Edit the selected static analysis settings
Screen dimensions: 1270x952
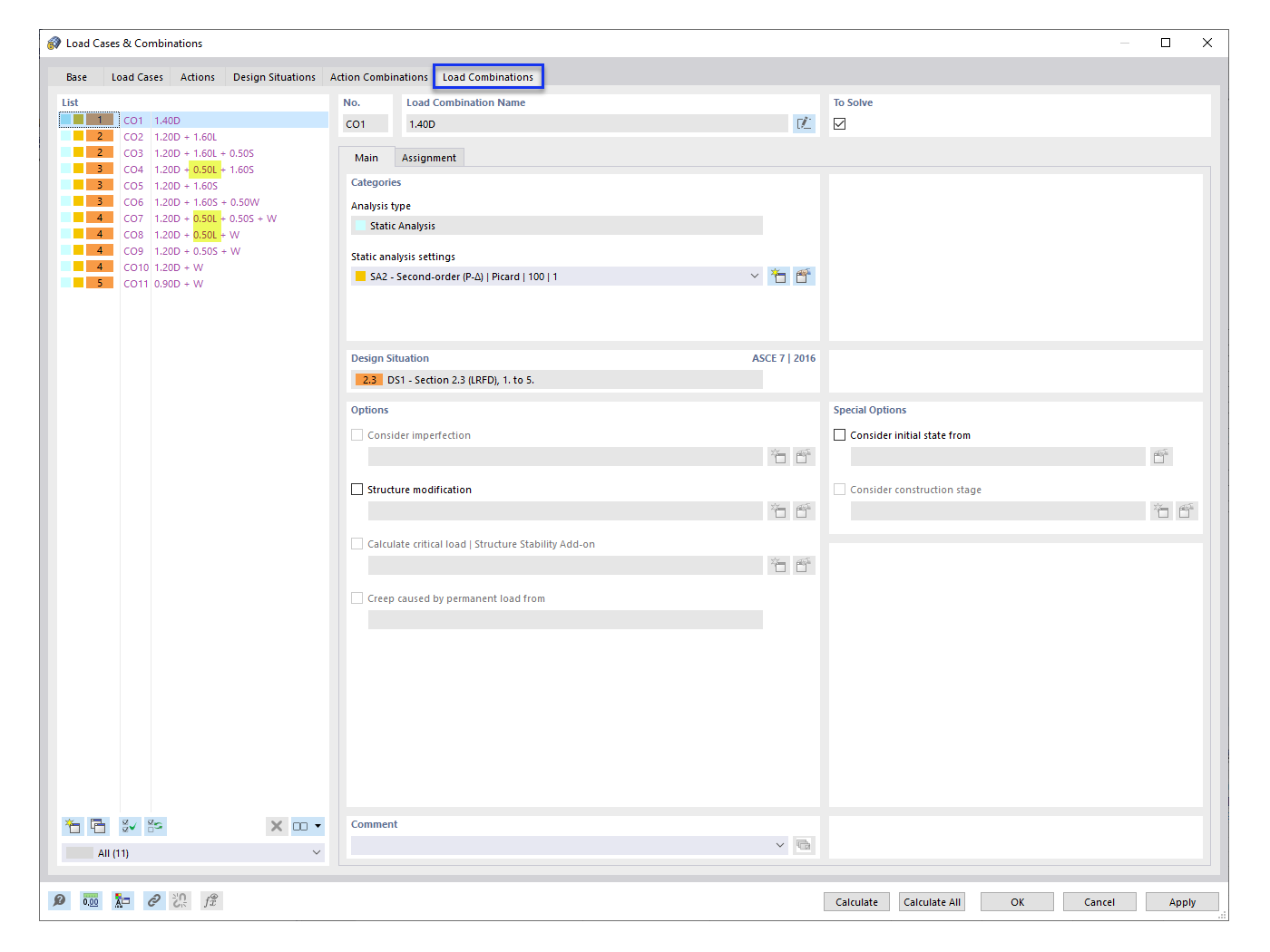[804, 277]
